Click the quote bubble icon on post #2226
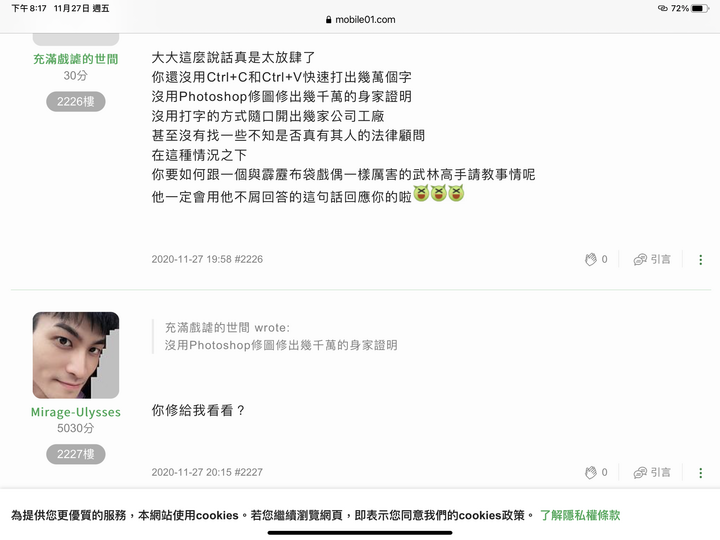 click(640, 260)
